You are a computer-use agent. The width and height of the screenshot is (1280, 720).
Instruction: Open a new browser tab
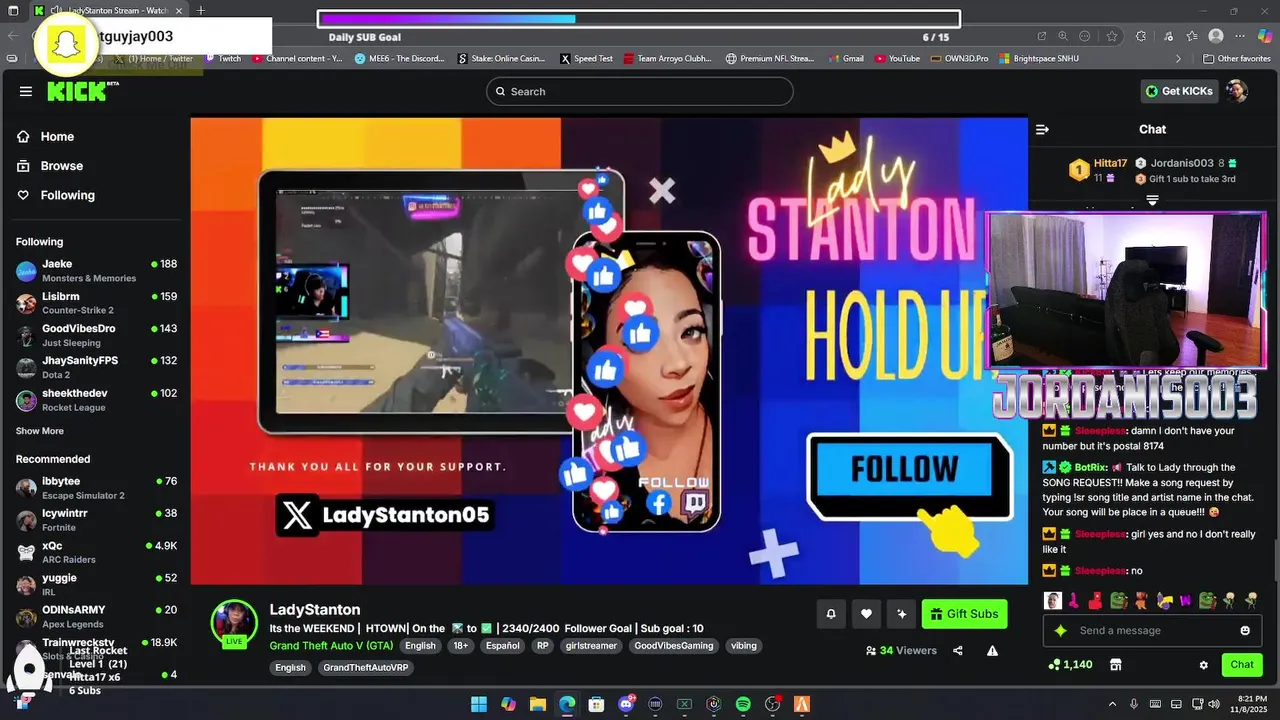pos(201,11)
